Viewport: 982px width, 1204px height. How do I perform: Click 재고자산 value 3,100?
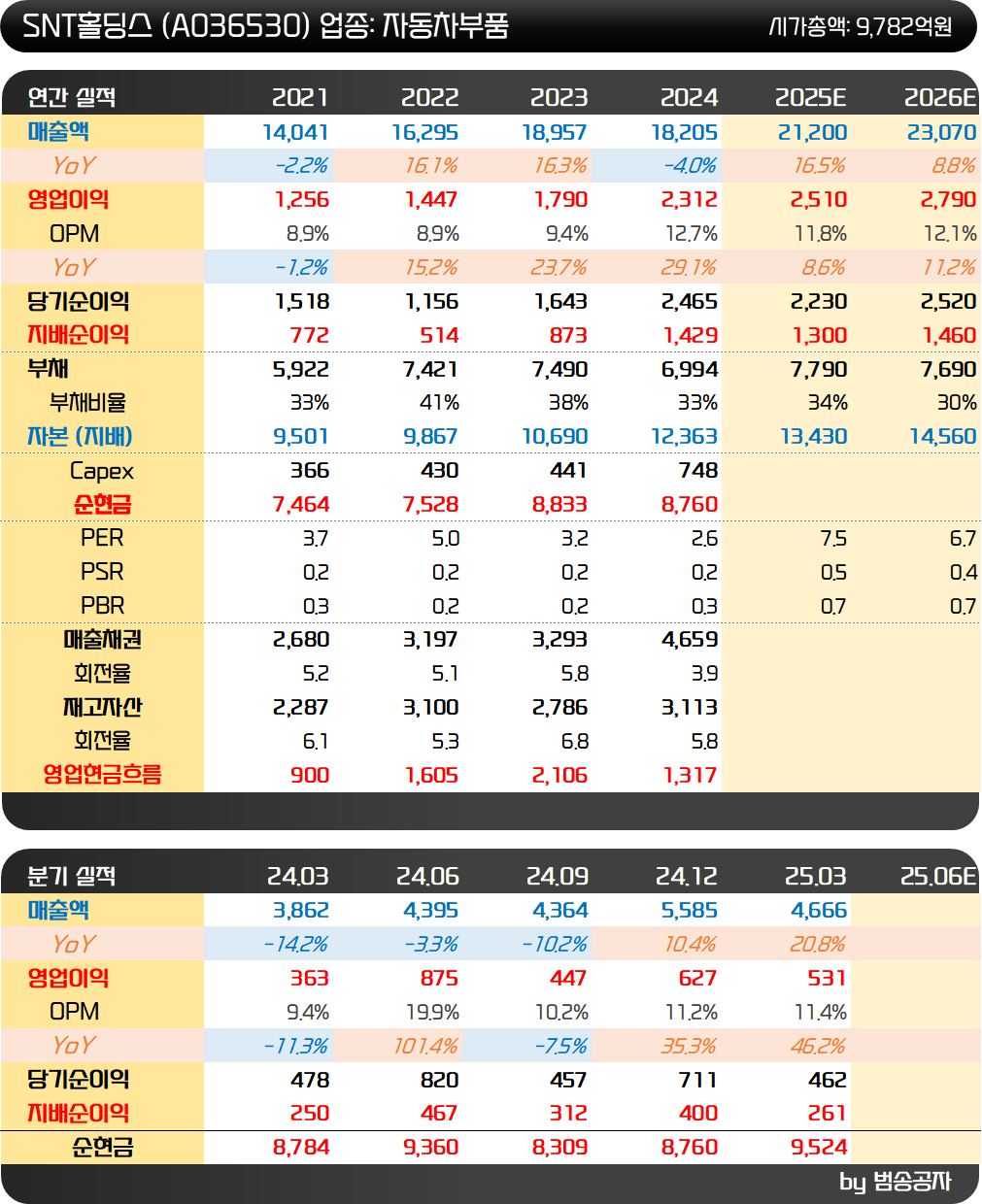[x=431, y=708]
